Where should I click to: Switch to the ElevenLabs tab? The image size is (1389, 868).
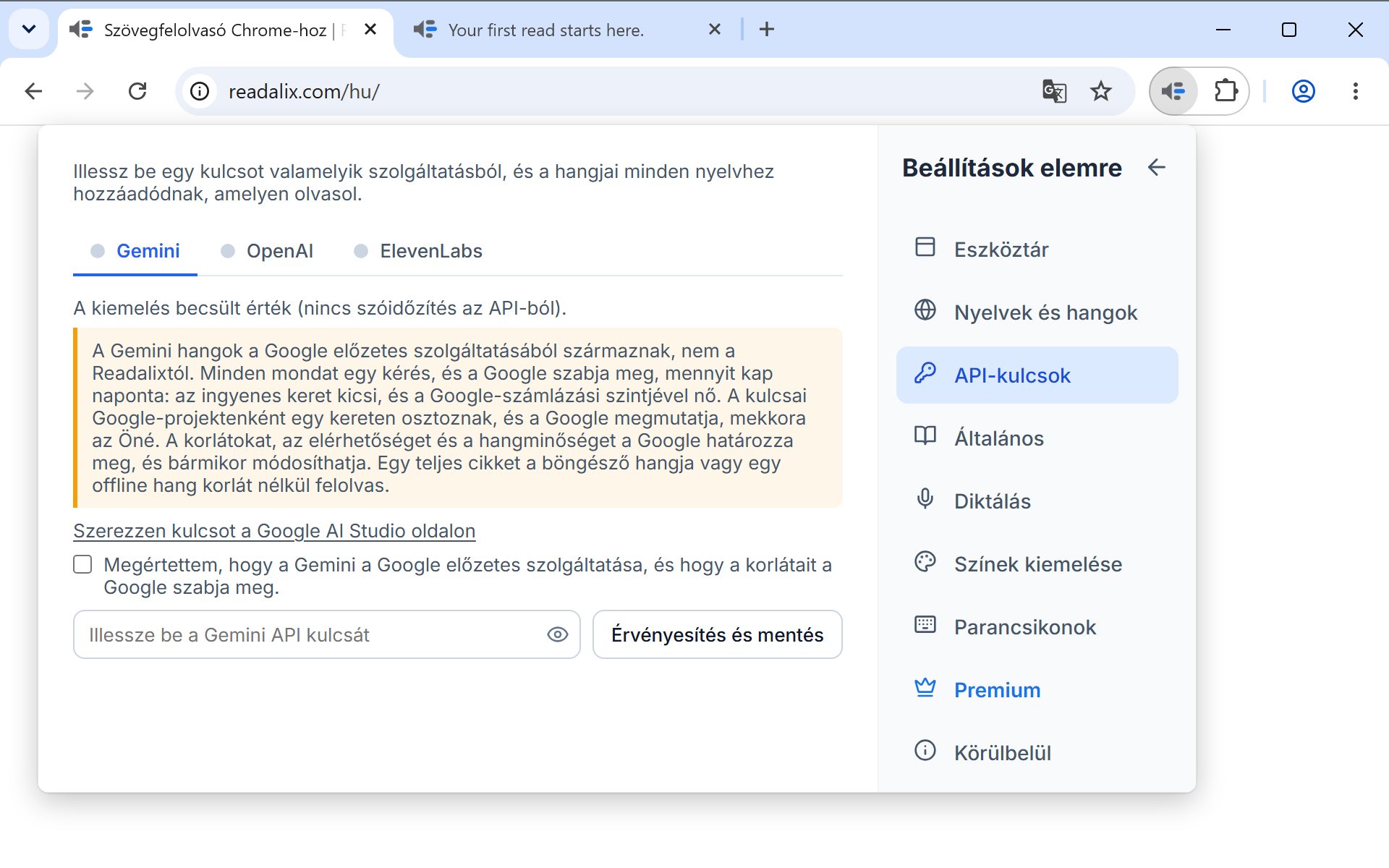pos(418,251)
